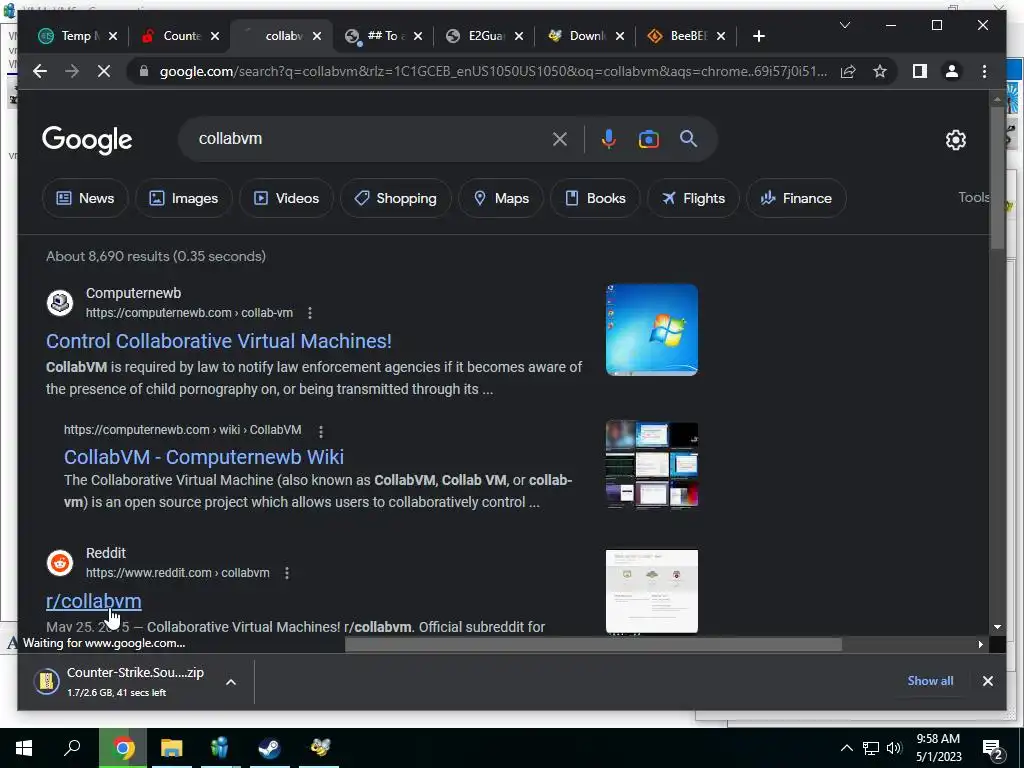
Task: Click the horizontal page scrollbar
Action: (x=593, y=645)
